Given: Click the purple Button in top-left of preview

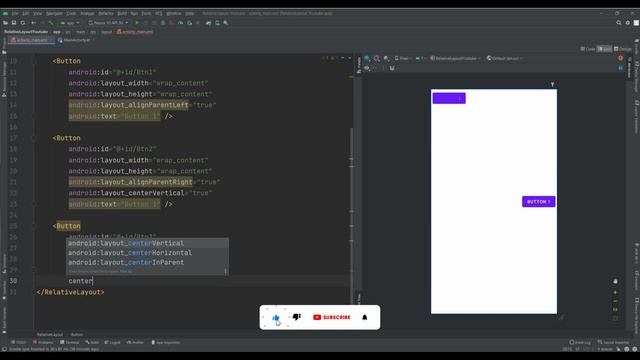Looking at the screenshot, I should tap(449, 98).
